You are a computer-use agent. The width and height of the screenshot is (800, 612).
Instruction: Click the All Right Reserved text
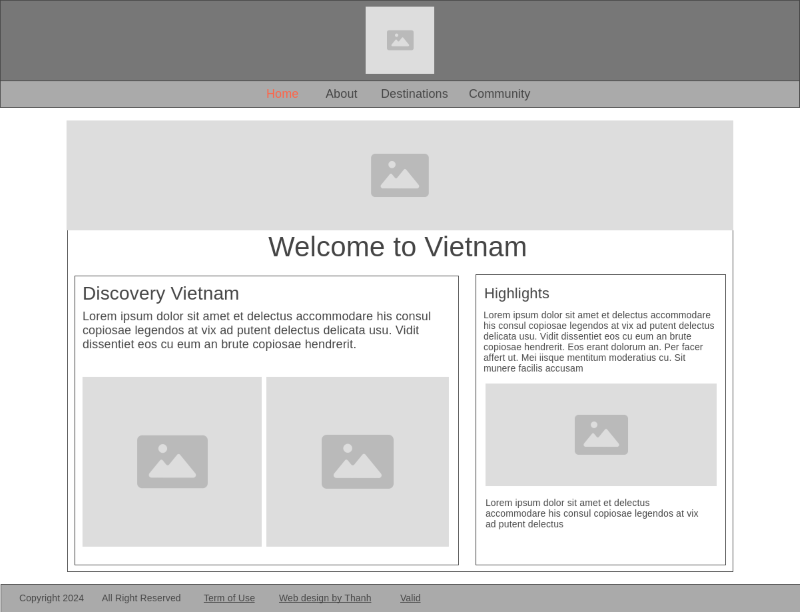(140, 597)
